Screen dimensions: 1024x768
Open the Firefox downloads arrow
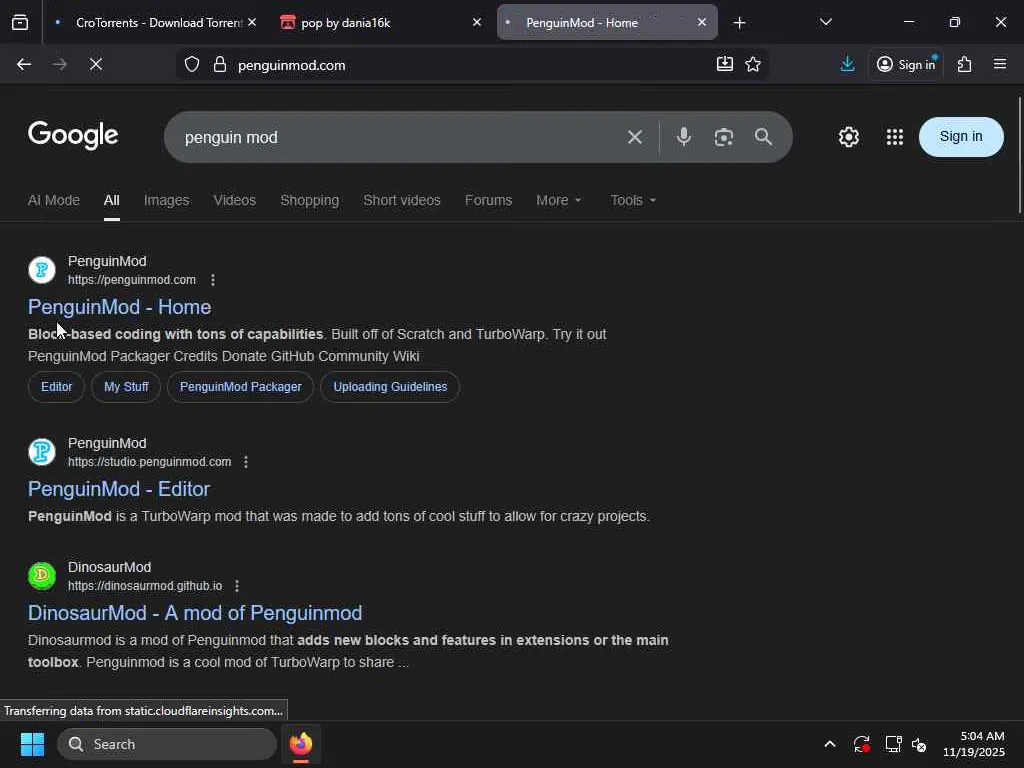pos(848,64)
